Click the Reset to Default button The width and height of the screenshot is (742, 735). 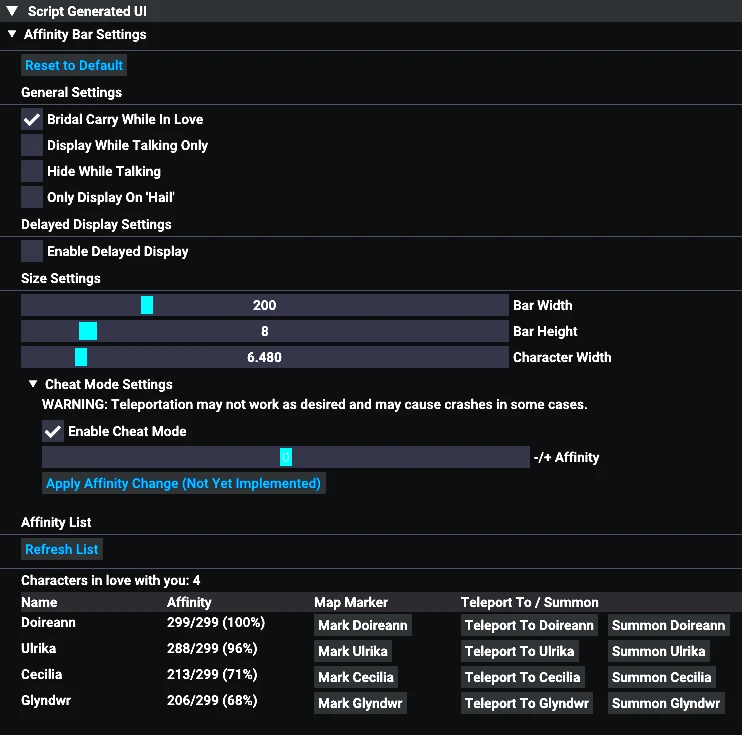click(x=74, y=66)
